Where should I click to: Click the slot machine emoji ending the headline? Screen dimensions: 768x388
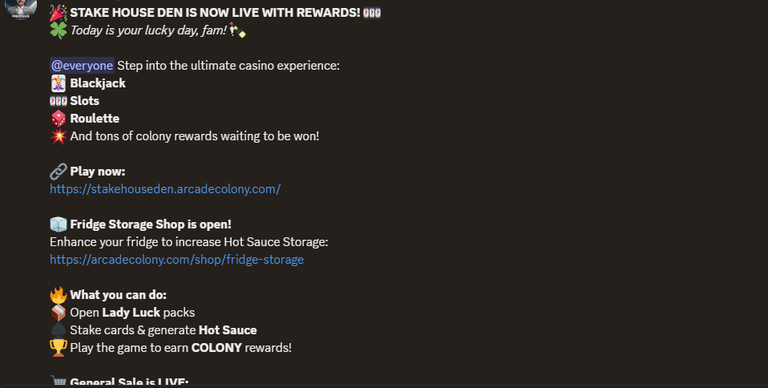point(372,13)
